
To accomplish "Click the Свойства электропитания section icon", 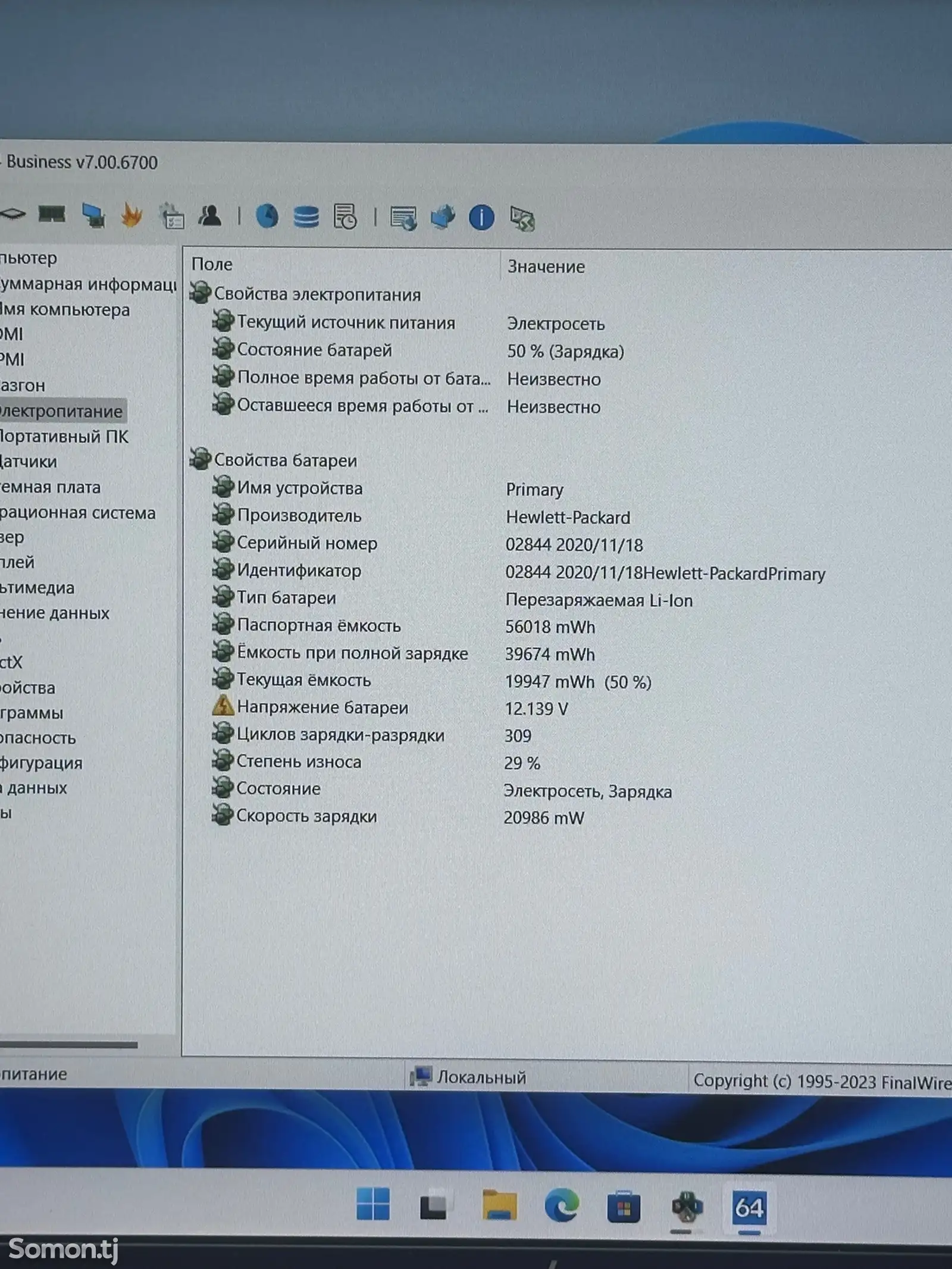I will (201, 293).
